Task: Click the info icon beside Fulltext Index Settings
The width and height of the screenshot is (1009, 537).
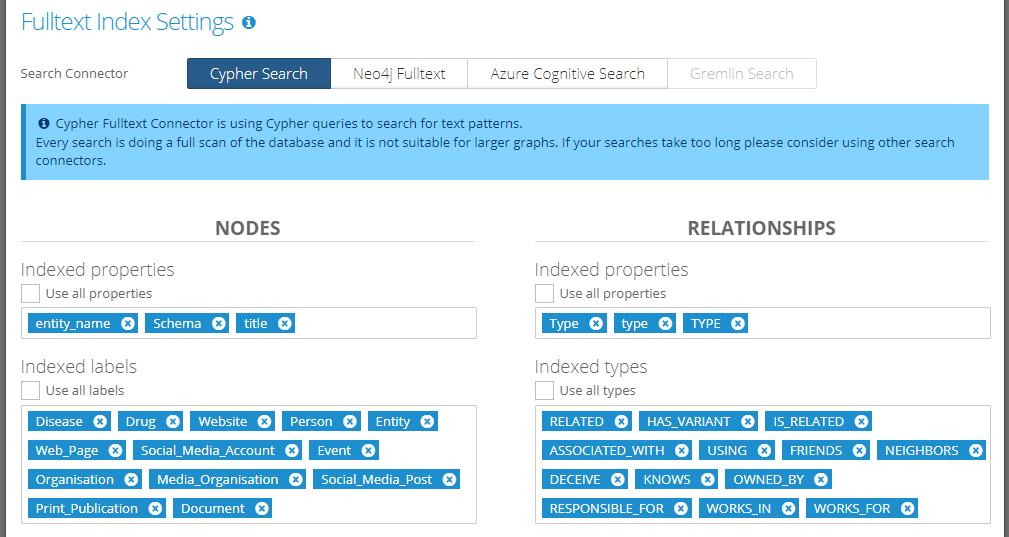Action: tap(249, 22)
